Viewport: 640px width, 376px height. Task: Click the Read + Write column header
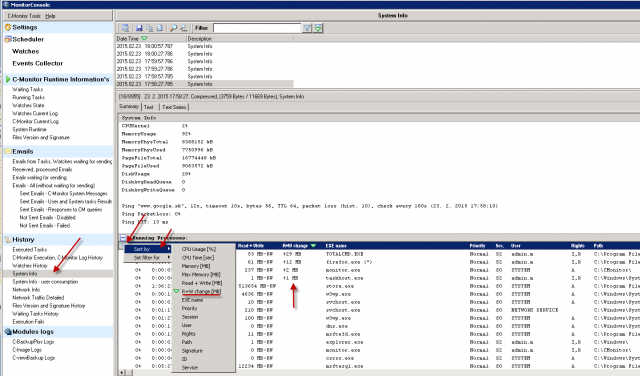251,246
